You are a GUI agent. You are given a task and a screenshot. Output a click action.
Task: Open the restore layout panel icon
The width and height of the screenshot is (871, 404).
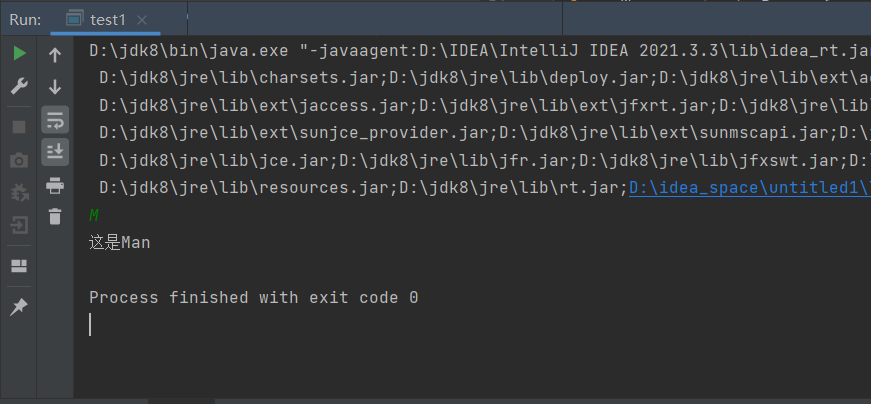point(19,266)
